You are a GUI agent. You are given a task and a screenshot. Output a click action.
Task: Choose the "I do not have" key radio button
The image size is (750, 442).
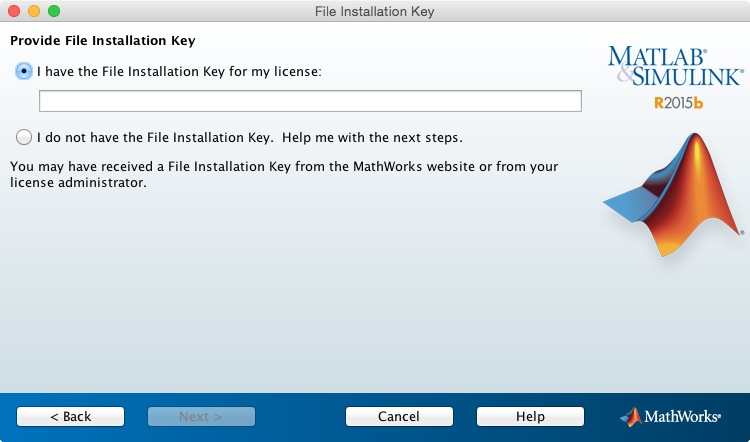pos(24,136)
